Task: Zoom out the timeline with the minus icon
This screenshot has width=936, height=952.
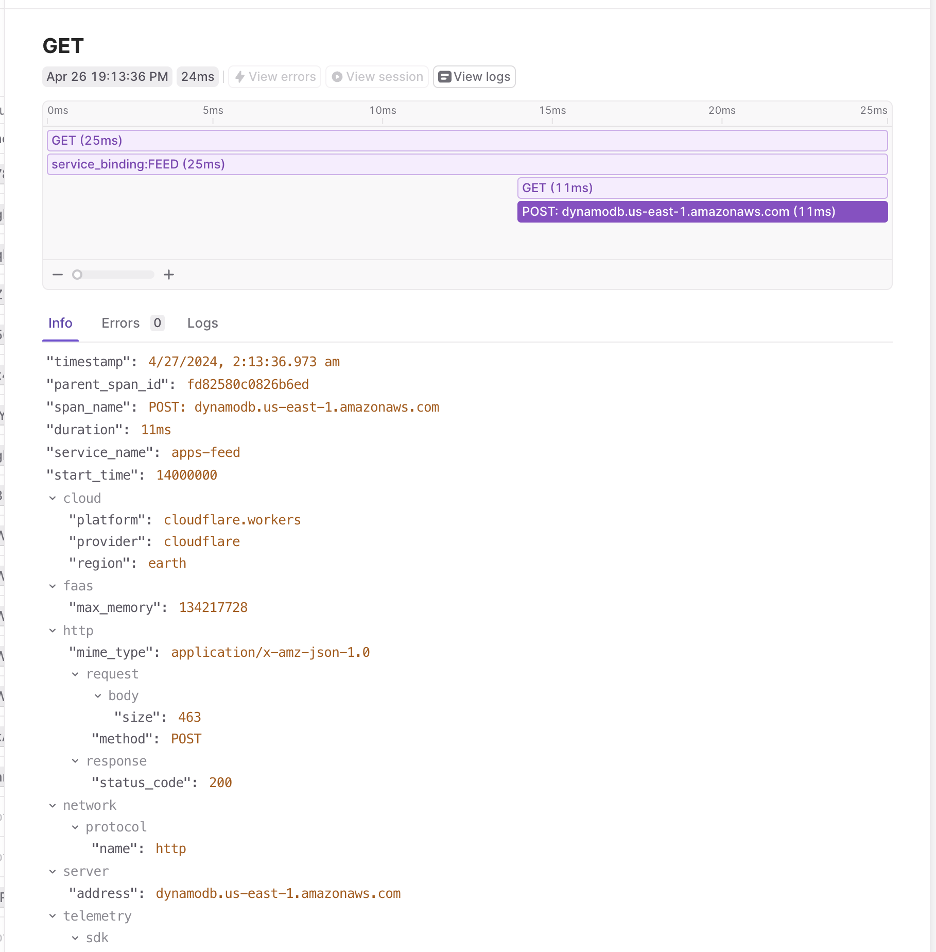Action: point(57,274)
